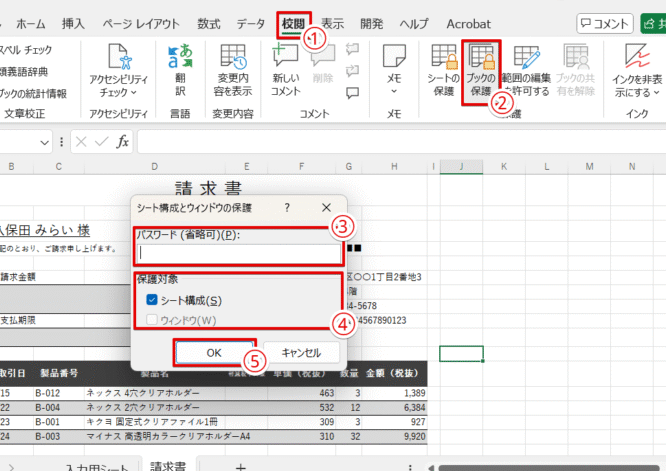The height and width of the screenshot is (471, 666).
Task: Click the horizontal scrollbar
Action: tap(548, 468)
